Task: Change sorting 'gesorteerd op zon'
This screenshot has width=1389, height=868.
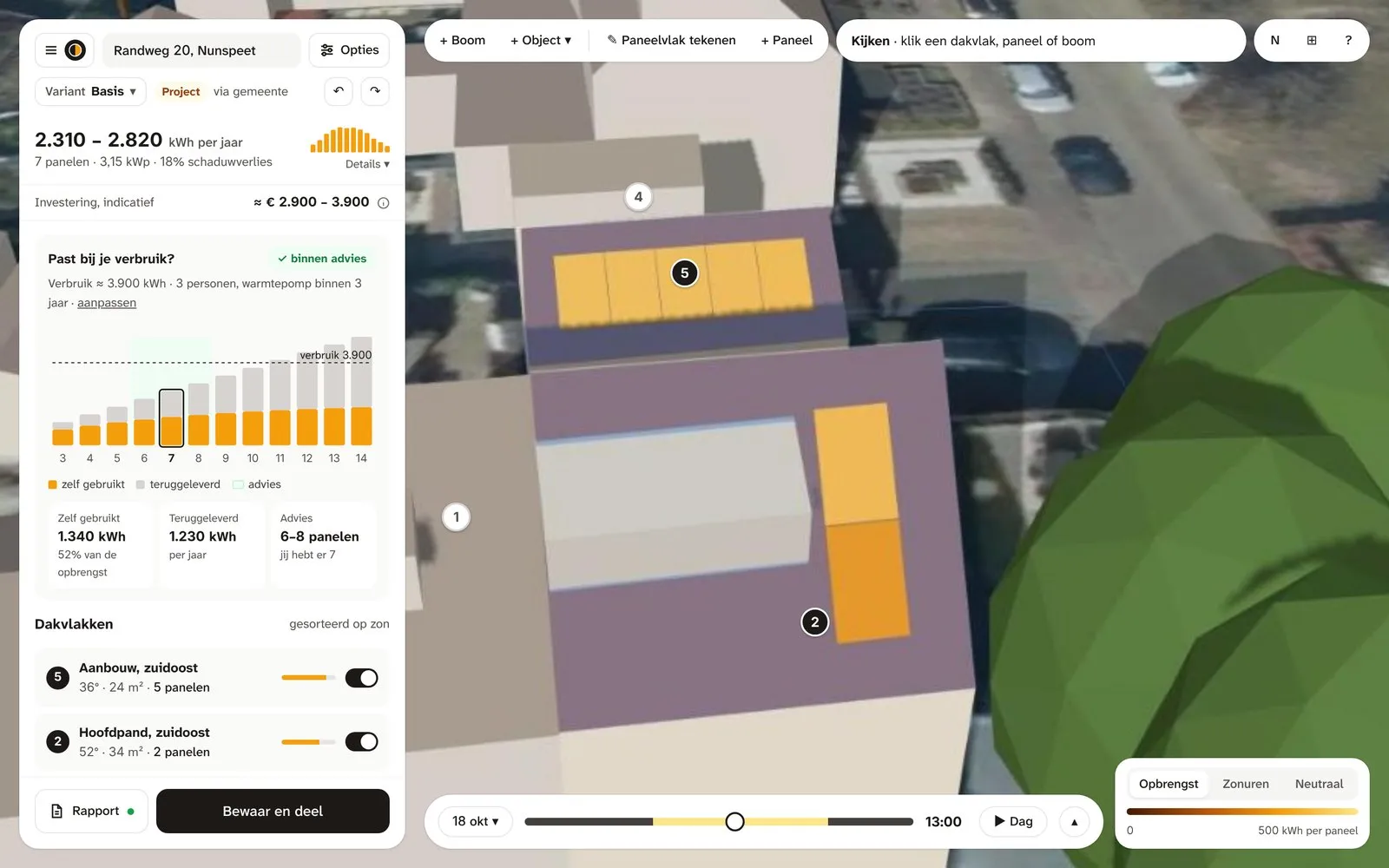Action: coord(339,624)
